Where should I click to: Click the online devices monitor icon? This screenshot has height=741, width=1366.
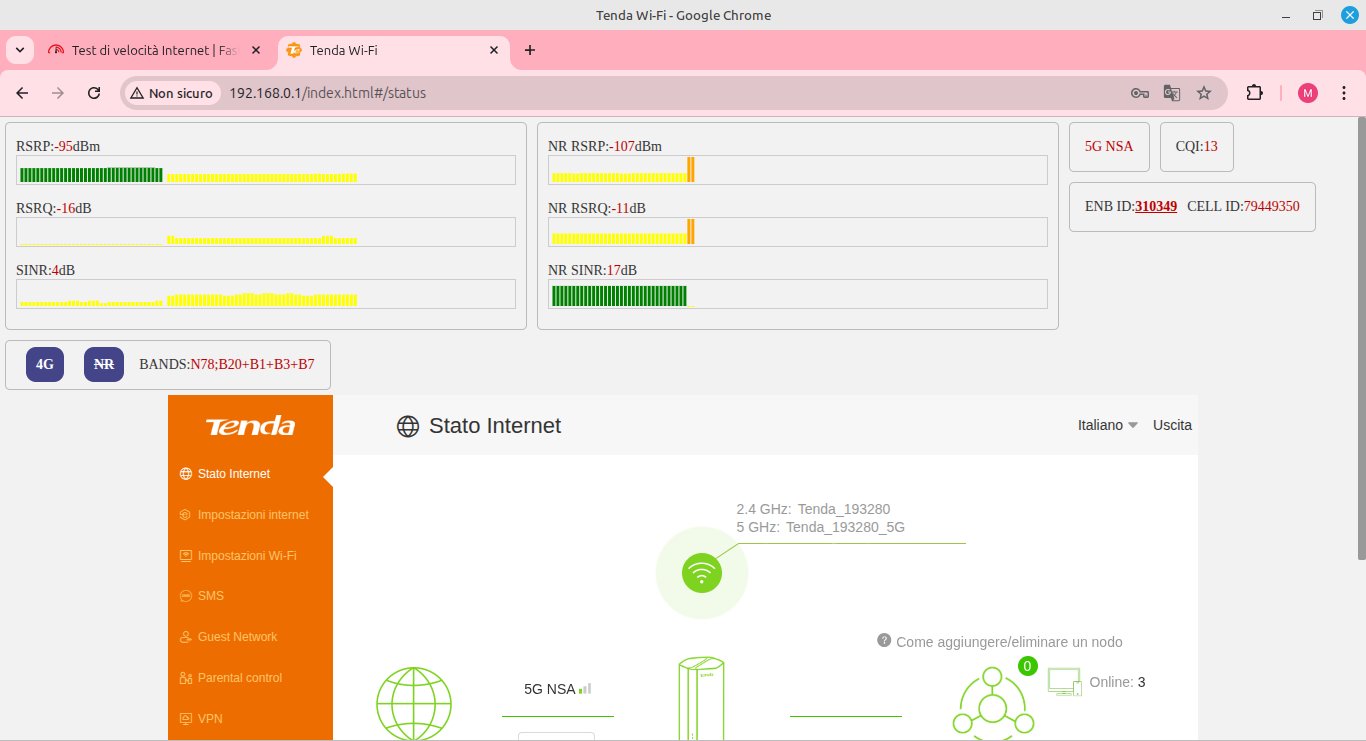point(1064,682)
